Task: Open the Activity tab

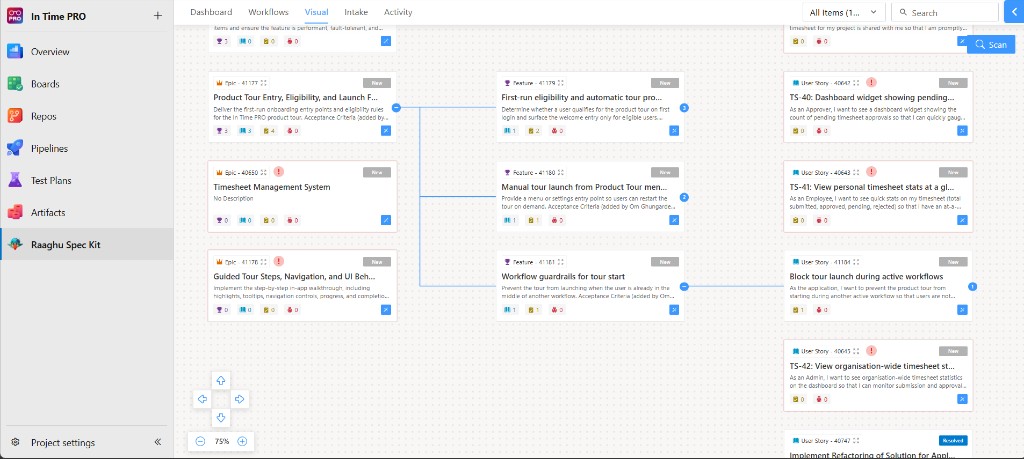Action: (398, 12)
